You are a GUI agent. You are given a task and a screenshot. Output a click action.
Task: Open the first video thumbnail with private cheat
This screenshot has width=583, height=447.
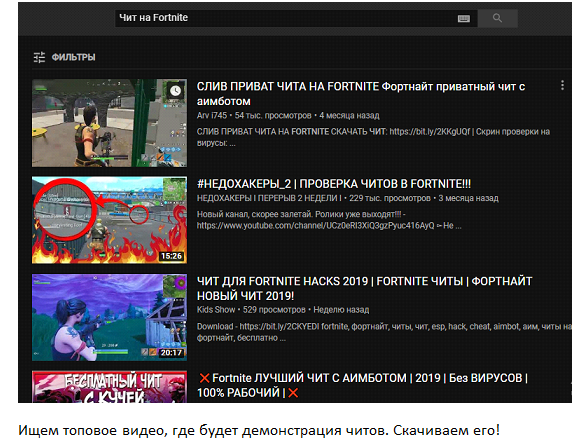(109, 123)
